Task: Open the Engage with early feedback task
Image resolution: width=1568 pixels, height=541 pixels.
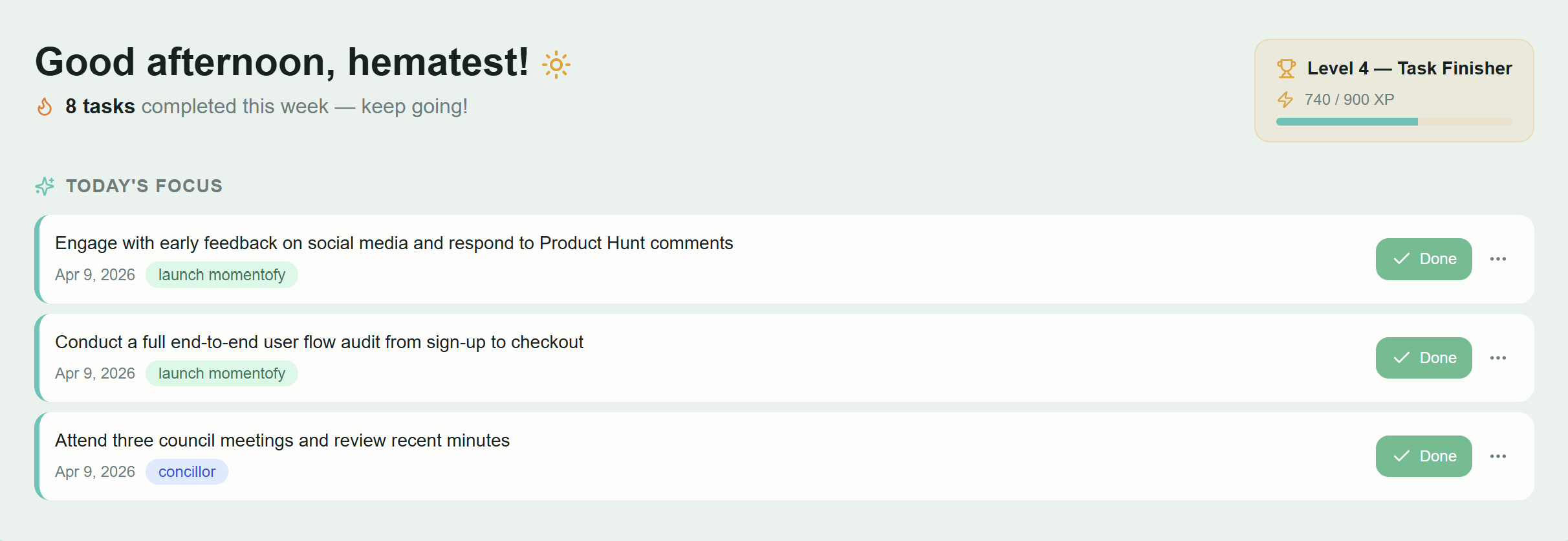Action: click(x=394, y=243)
